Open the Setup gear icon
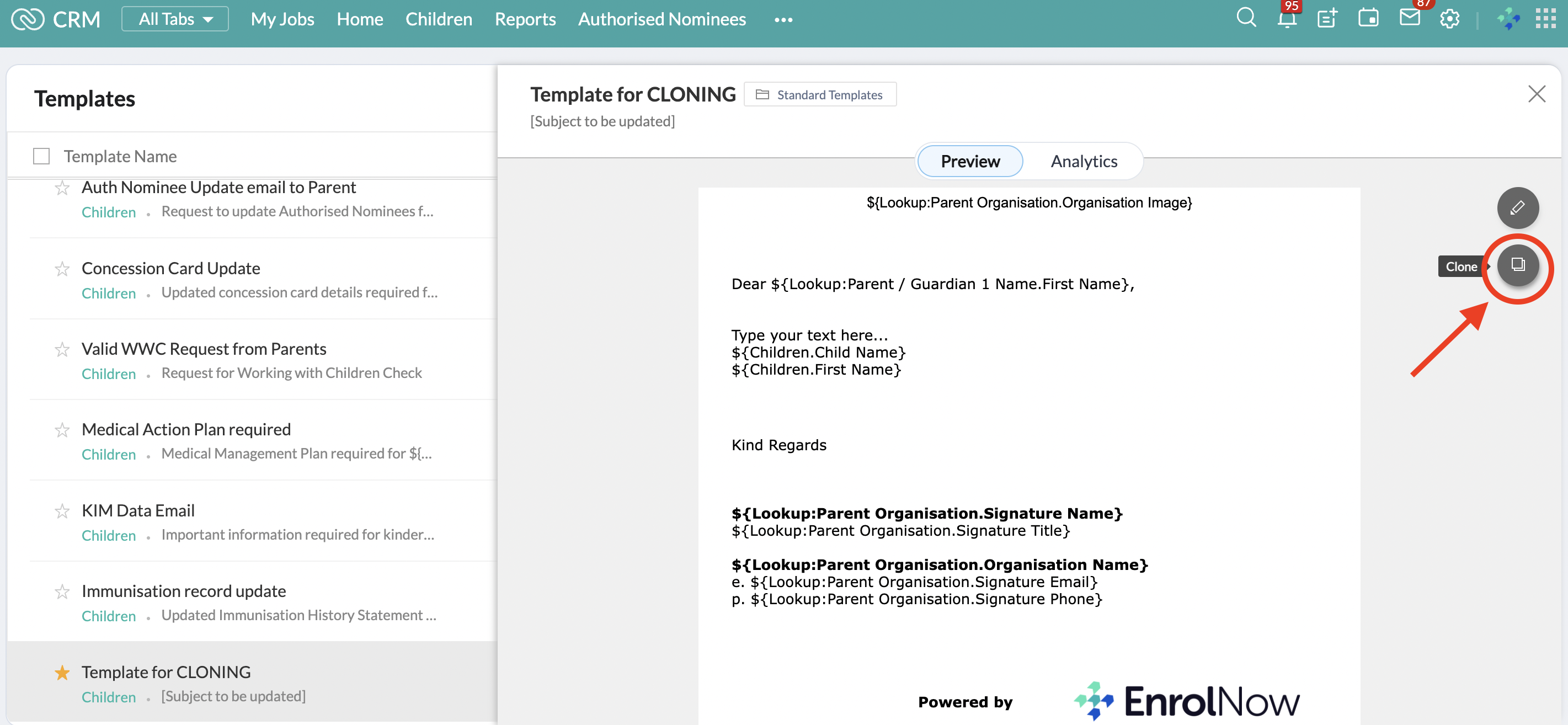The image size is (1568, 725). coord(1449,19)
